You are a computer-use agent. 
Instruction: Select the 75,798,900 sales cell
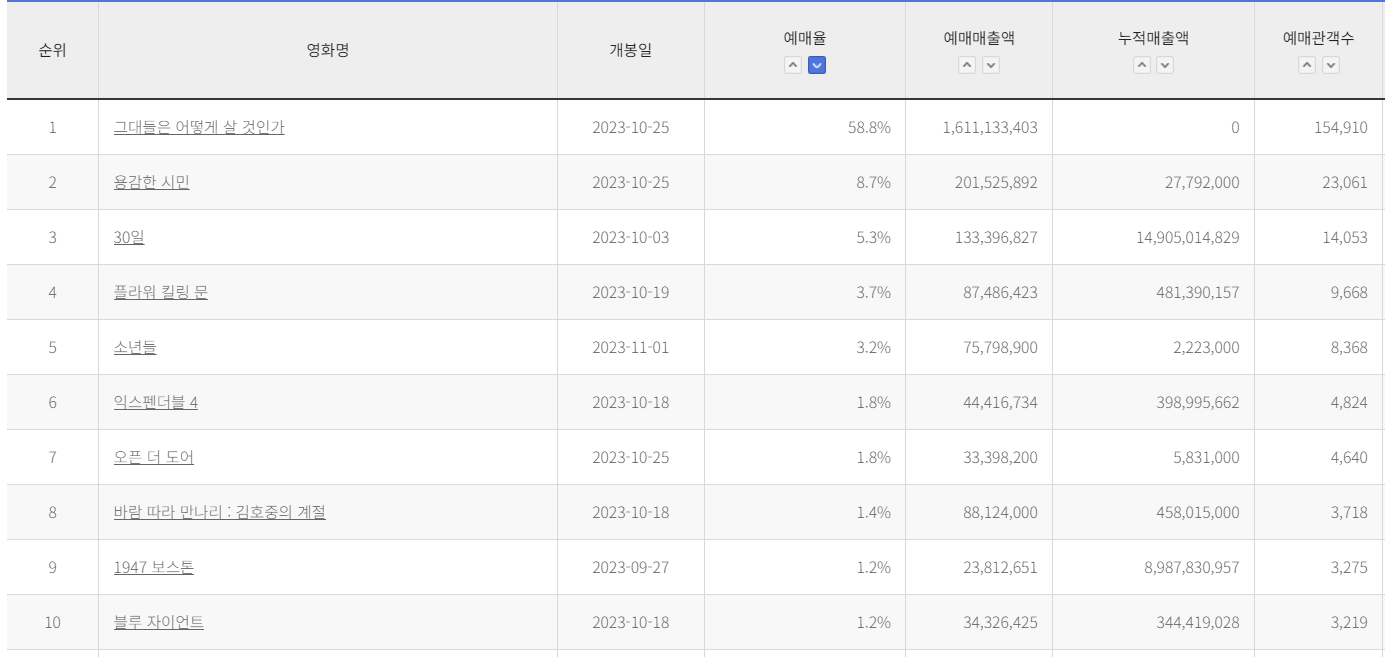pyautogui.click(x=979, y=347)
